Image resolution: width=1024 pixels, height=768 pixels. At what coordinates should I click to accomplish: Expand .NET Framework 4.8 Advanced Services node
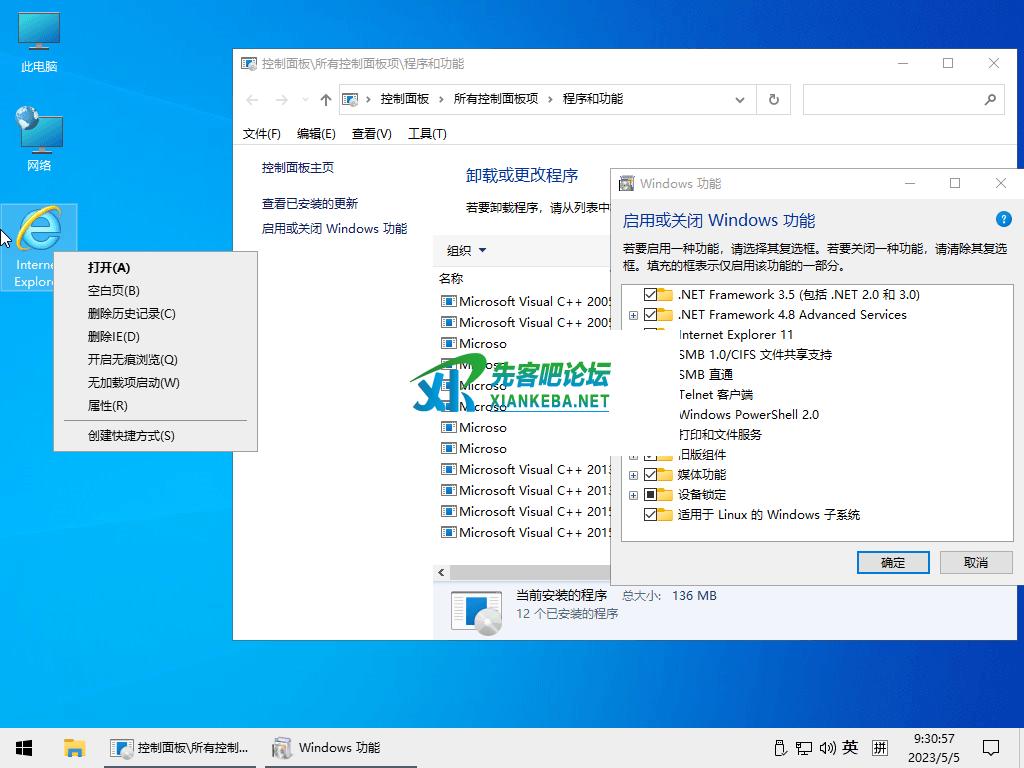coord(633,315)
